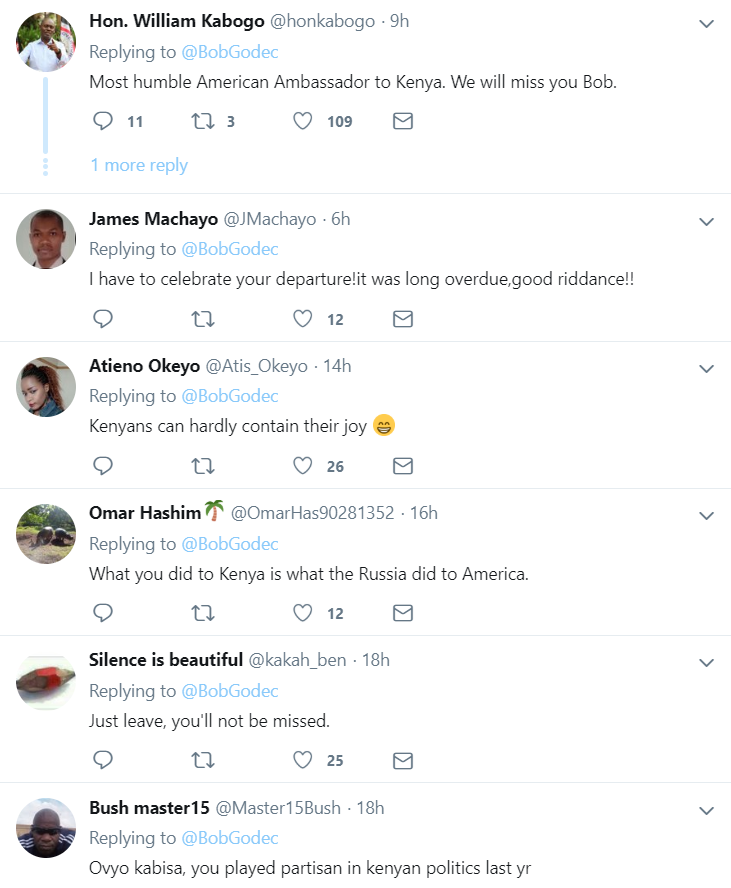Viewport: 731px width, 888px height.
Task: Show 1 more reply under Kabogo's tweet
Action: [138, 164]
